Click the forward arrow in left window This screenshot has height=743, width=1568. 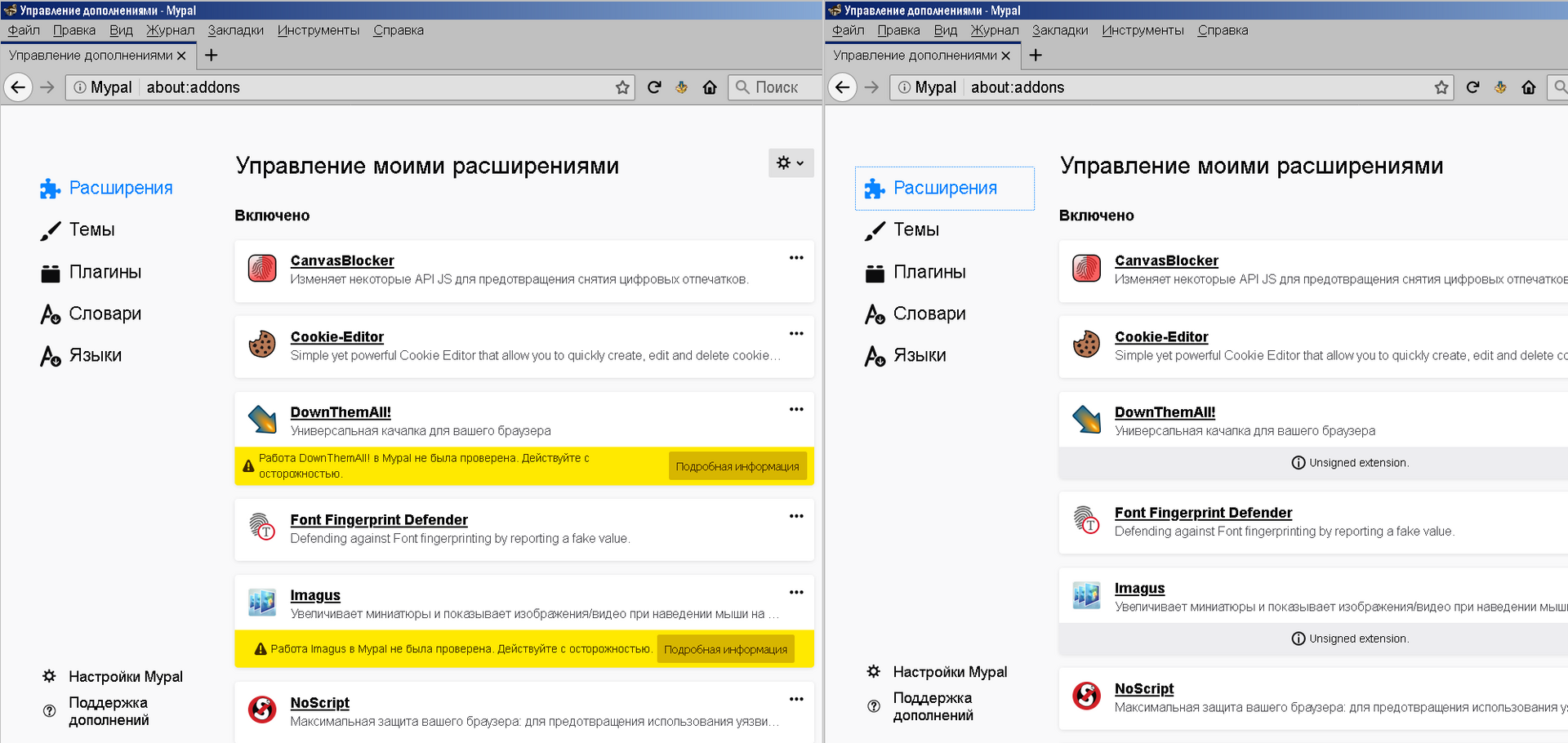tap(47, 87)
